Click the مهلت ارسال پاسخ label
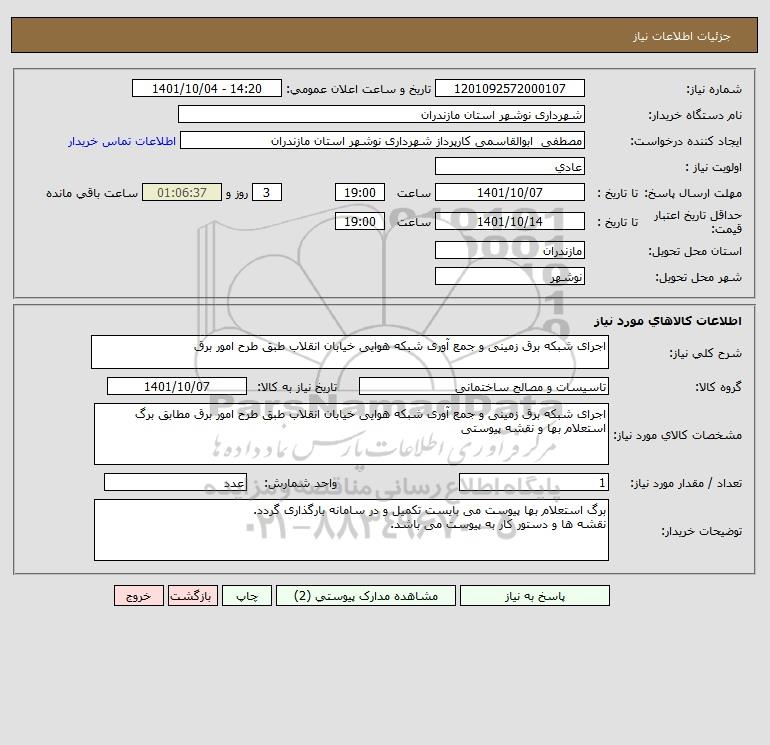Image resolution: width=770 pixels, height=745 pixels. [x=692, y=193]
